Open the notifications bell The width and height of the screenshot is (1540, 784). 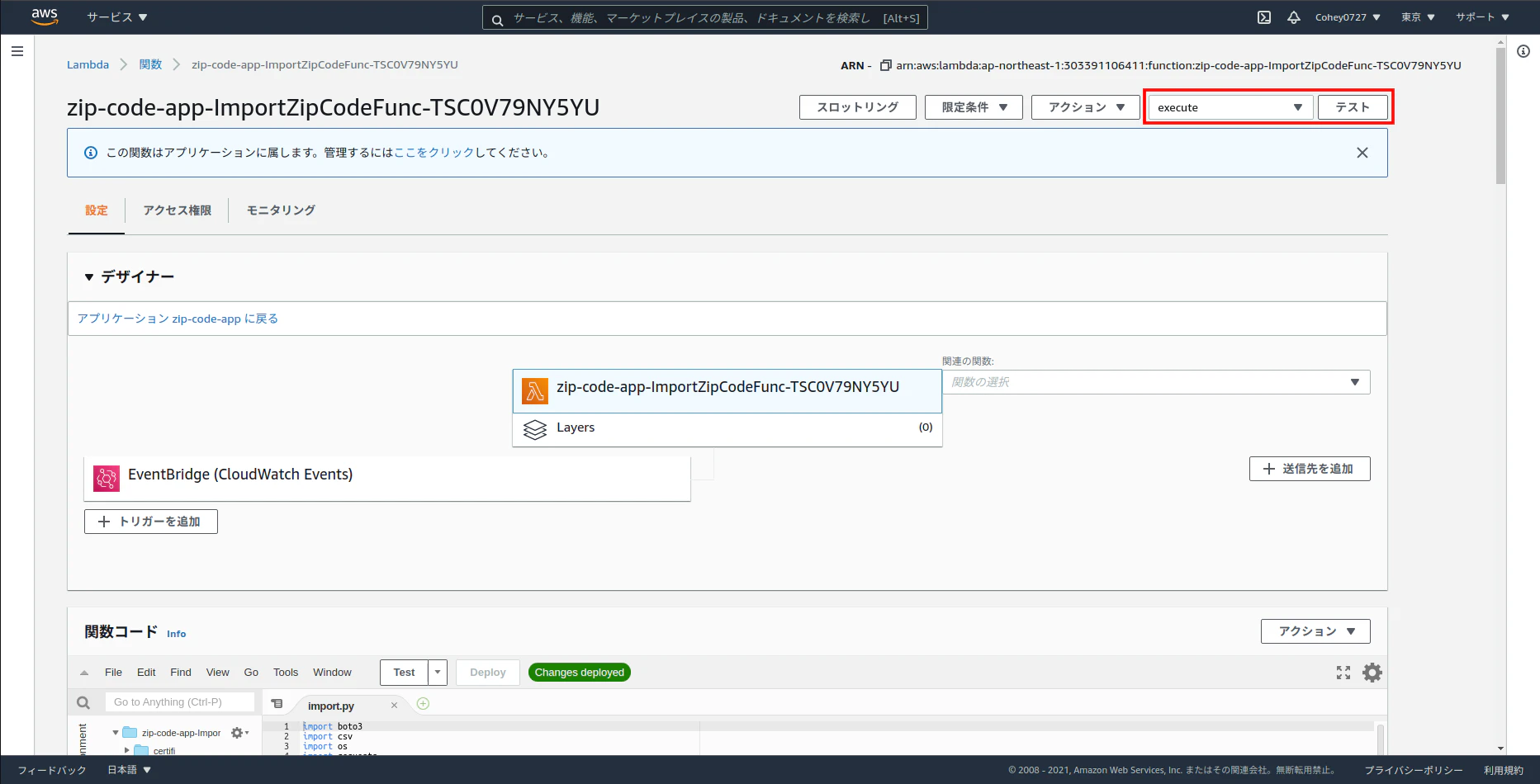pyautogui.click(x=1294, y=17)
